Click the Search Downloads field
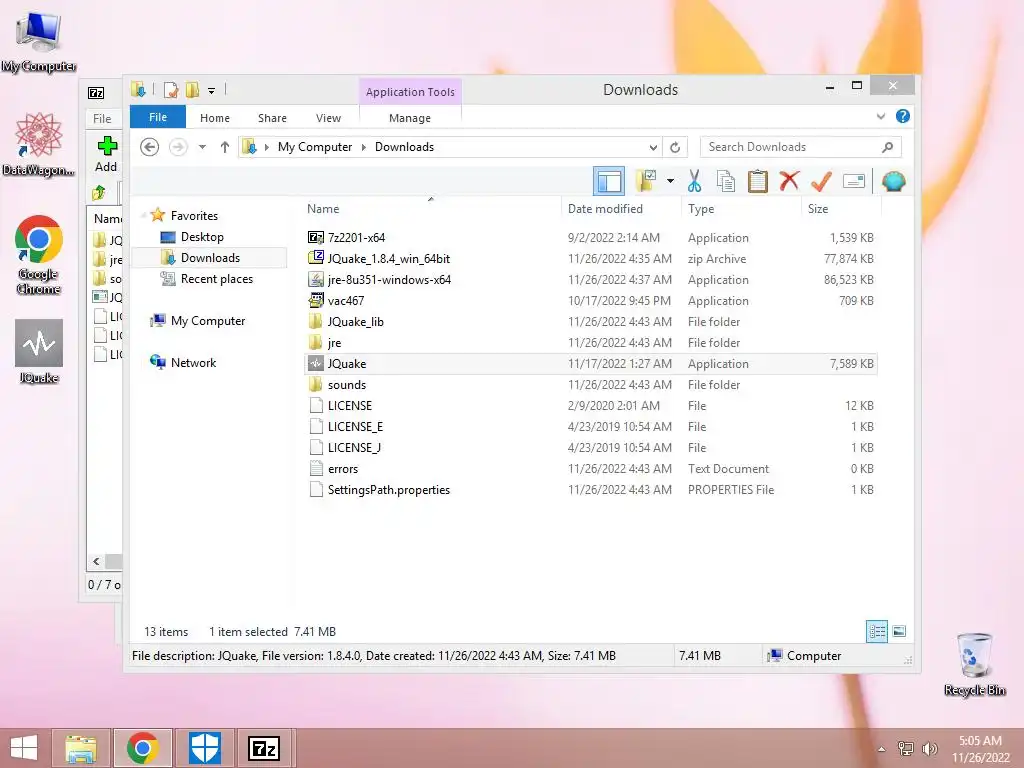 coord(801,147)
